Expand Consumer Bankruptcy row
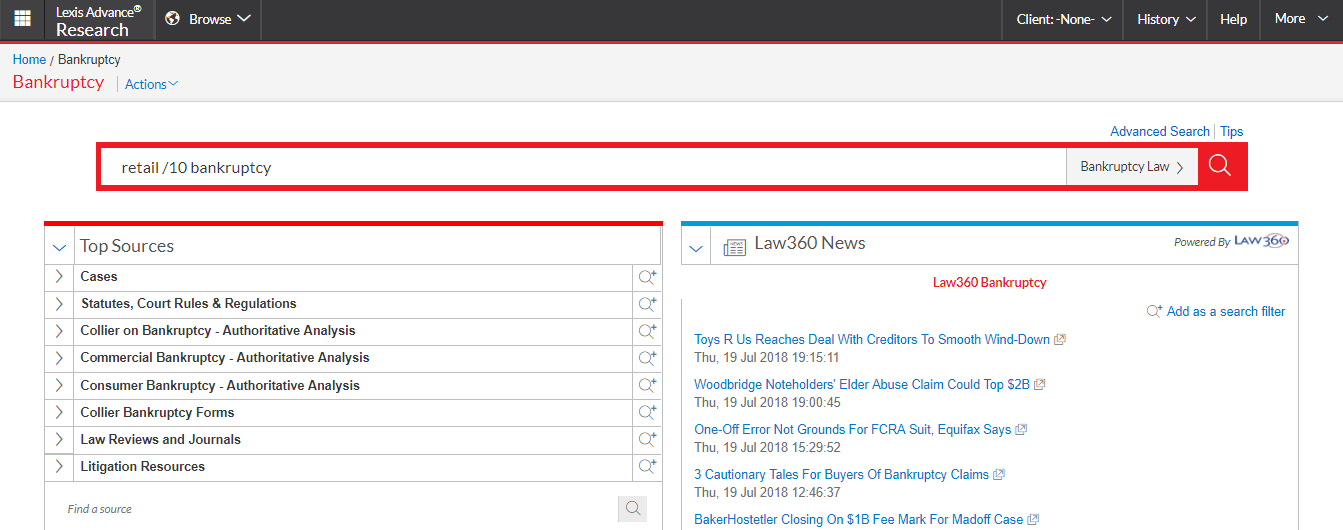Viewport: 1343px width, 530px height. [x=59, y=385]
